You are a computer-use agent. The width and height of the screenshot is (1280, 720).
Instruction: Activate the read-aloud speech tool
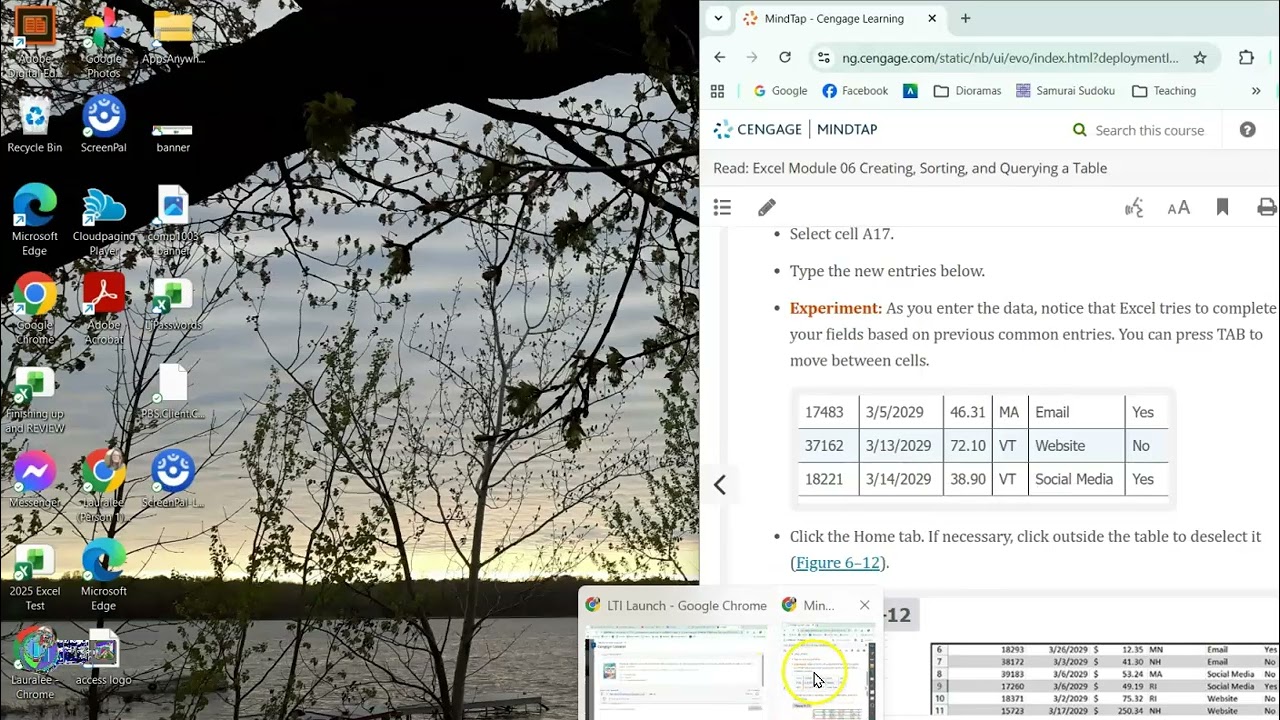[x=1134, y=207]
